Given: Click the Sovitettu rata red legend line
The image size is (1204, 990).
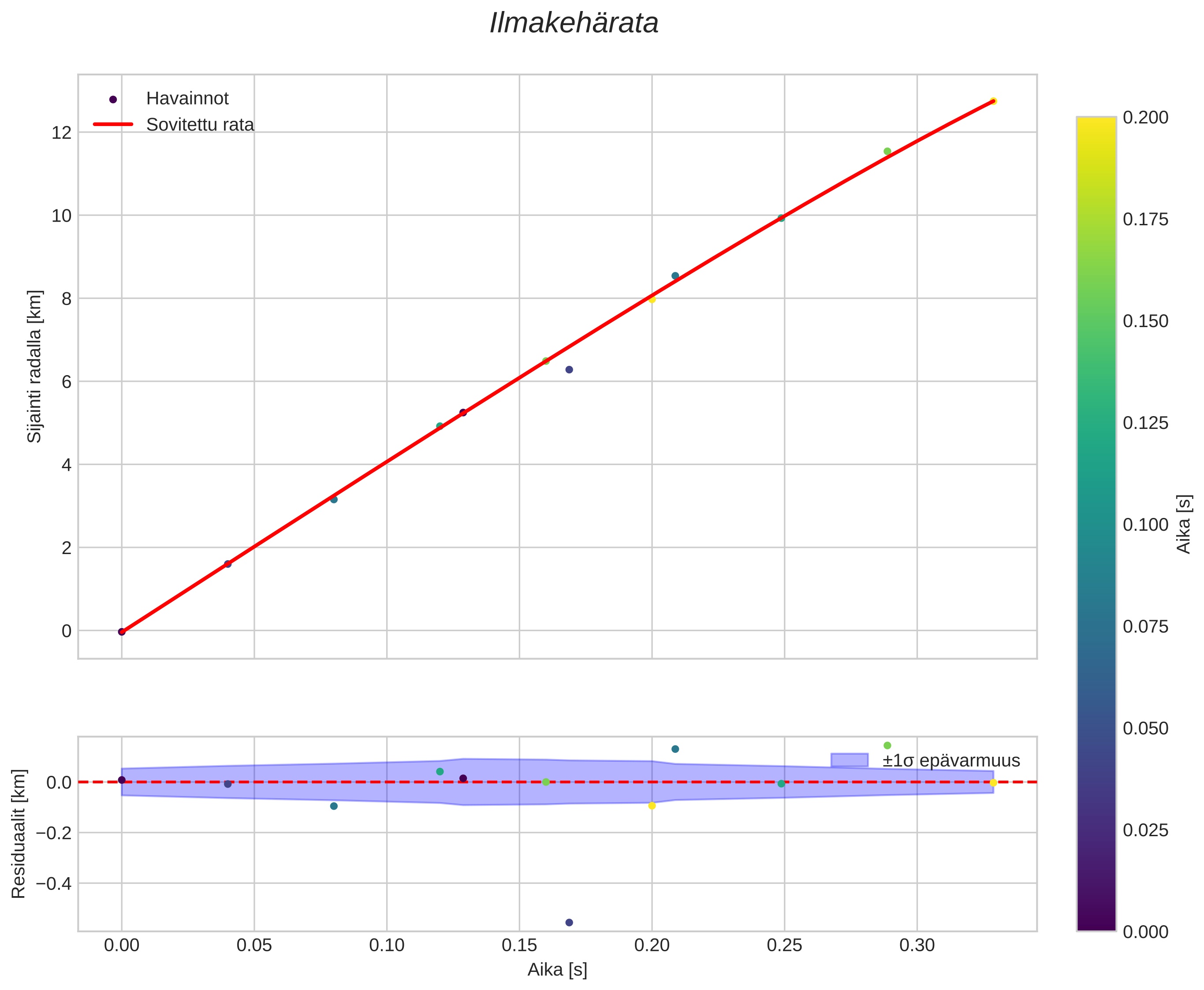Looking at the screenshot, I should tap(113, 124).
